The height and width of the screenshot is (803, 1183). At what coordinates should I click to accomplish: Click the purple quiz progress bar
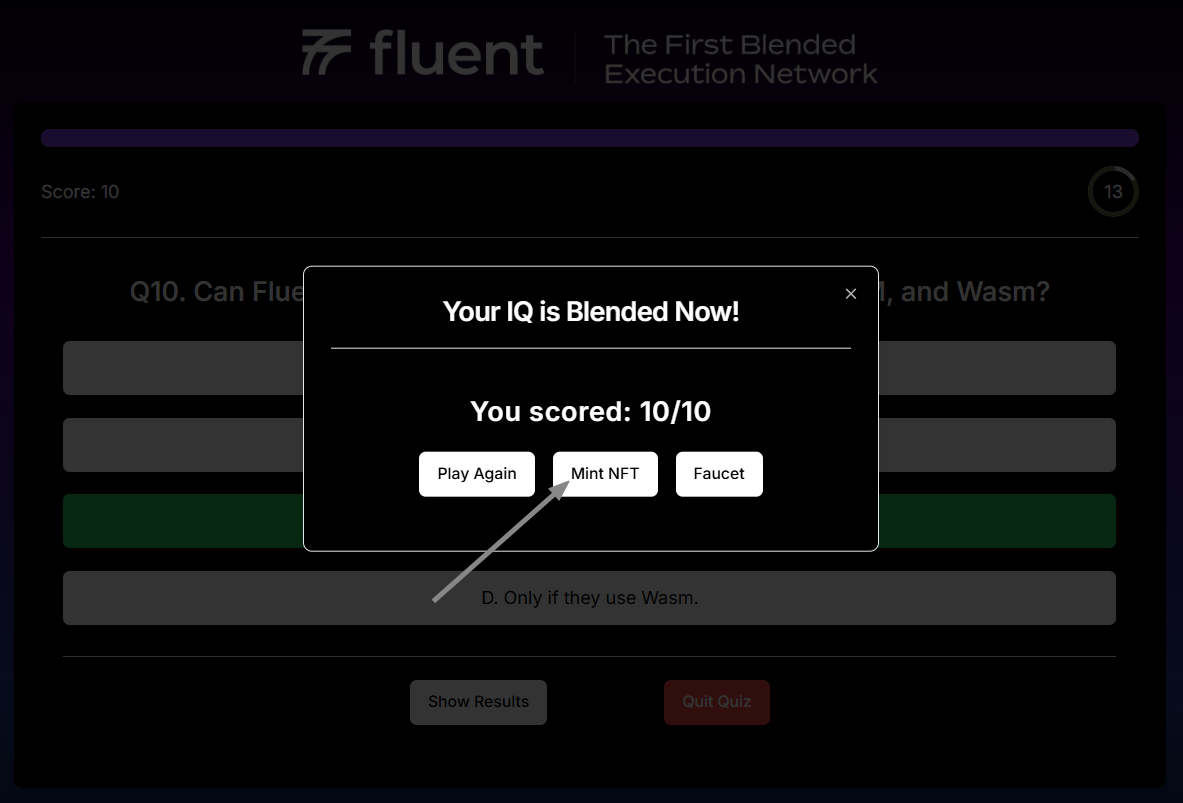(x=590, y=138)
